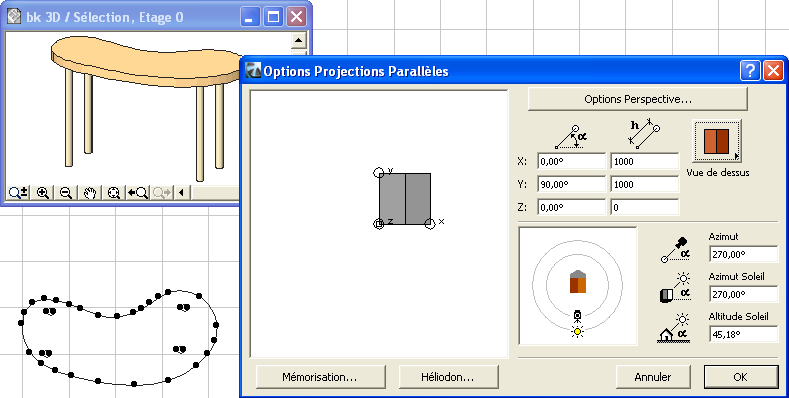789x398 pixels.
Task: Click the Z angle field showing 0,00°
Action: click(x=571, y=207)
